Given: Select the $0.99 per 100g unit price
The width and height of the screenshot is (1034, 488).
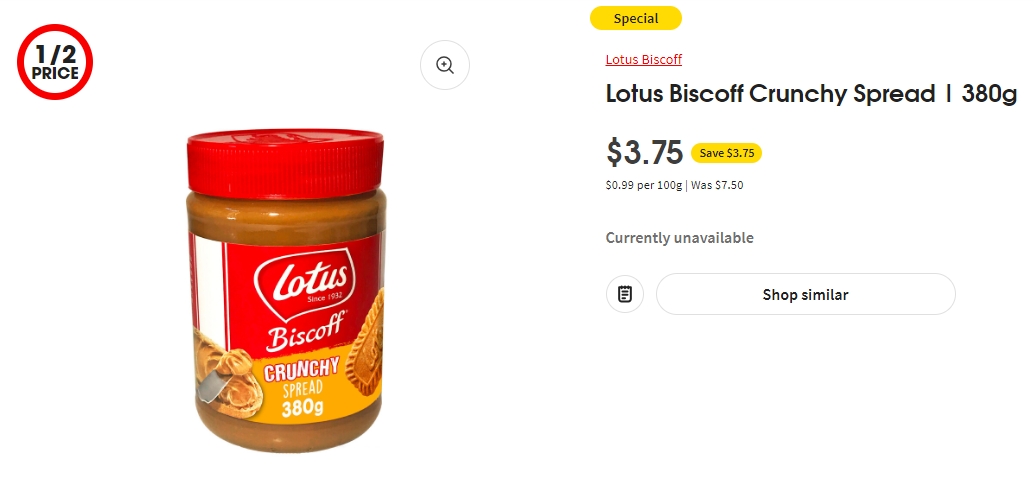Looking at the screenshot, I should click(x=644, y=185).
